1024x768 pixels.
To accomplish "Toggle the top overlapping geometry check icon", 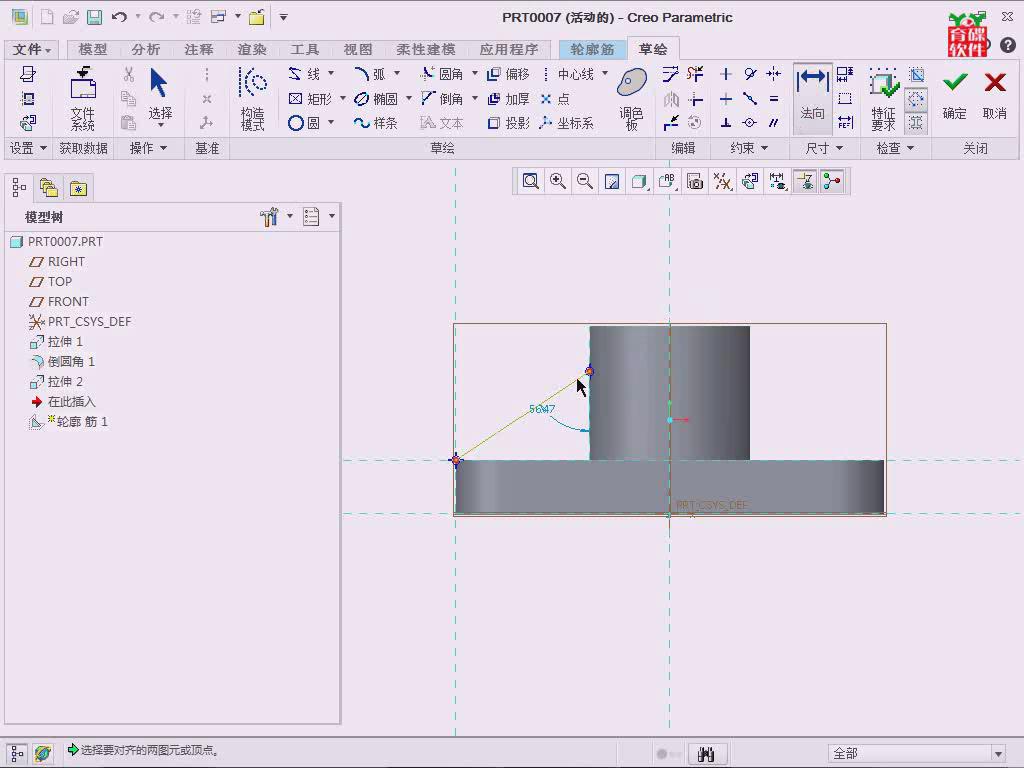I will click(x=916, y=74).
